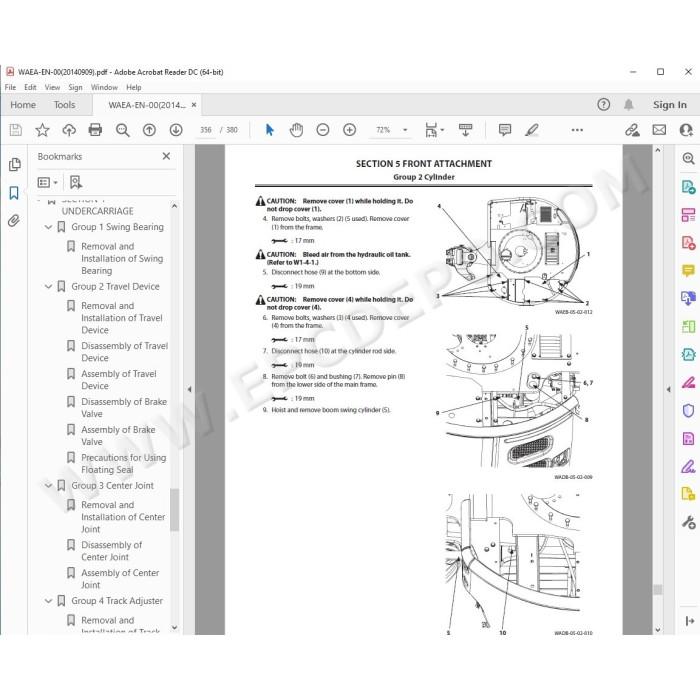
Task: Toggle the Bookmarks panel icon
Action: (x=14, y=193)
